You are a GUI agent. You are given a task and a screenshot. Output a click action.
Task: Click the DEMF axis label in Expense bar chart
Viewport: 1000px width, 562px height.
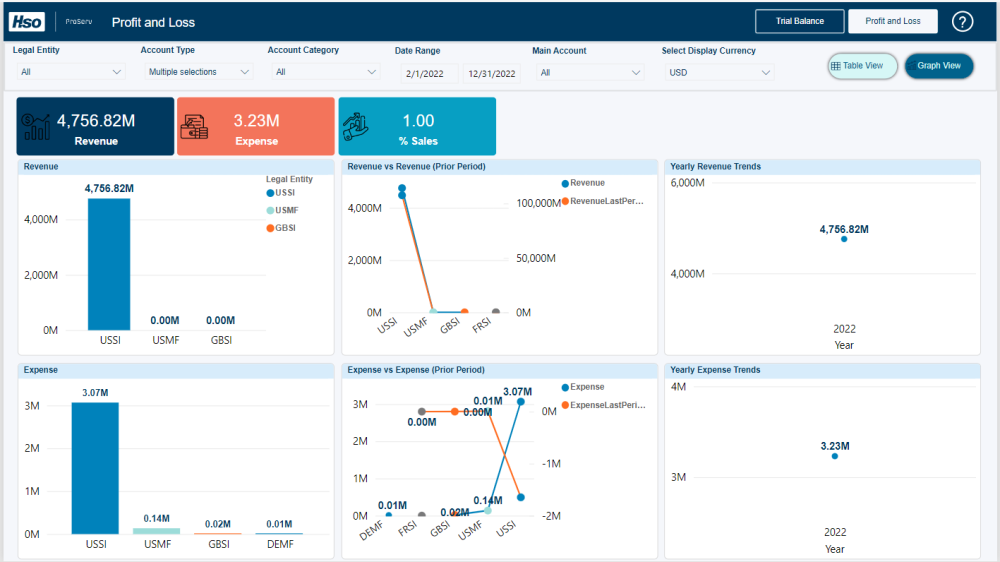(280, 544)
